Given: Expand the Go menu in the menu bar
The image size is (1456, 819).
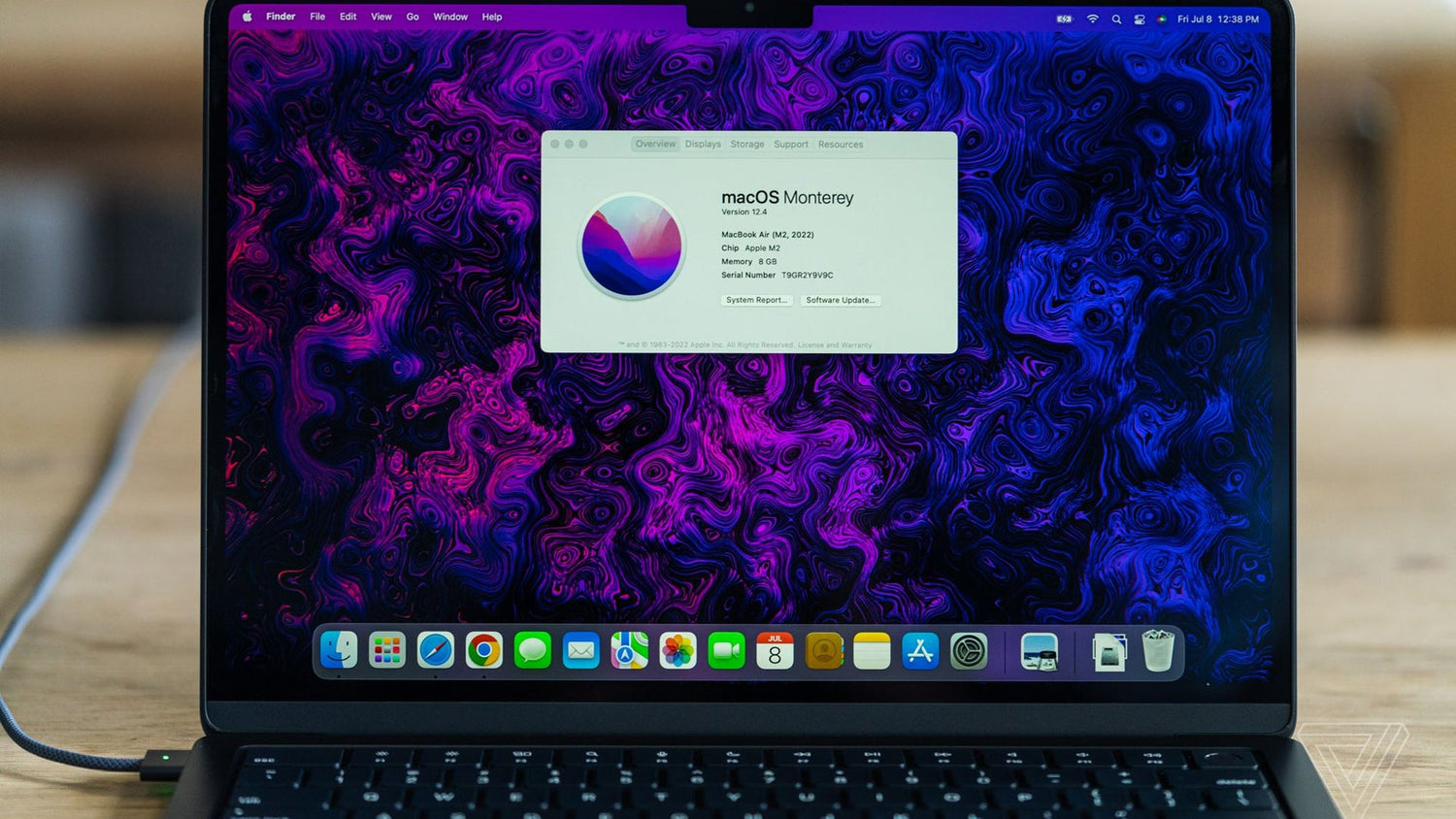Looking at the screenshot, I should [x=413, y=16].
